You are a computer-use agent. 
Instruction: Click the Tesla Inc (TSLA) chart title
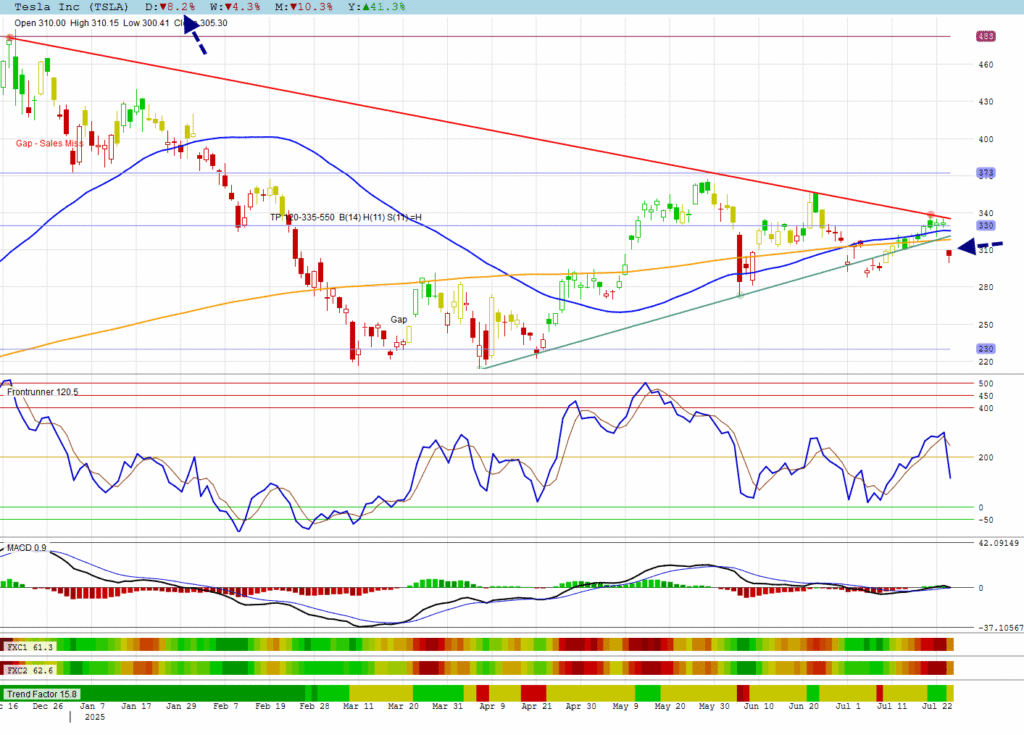(x=71, y=7)
